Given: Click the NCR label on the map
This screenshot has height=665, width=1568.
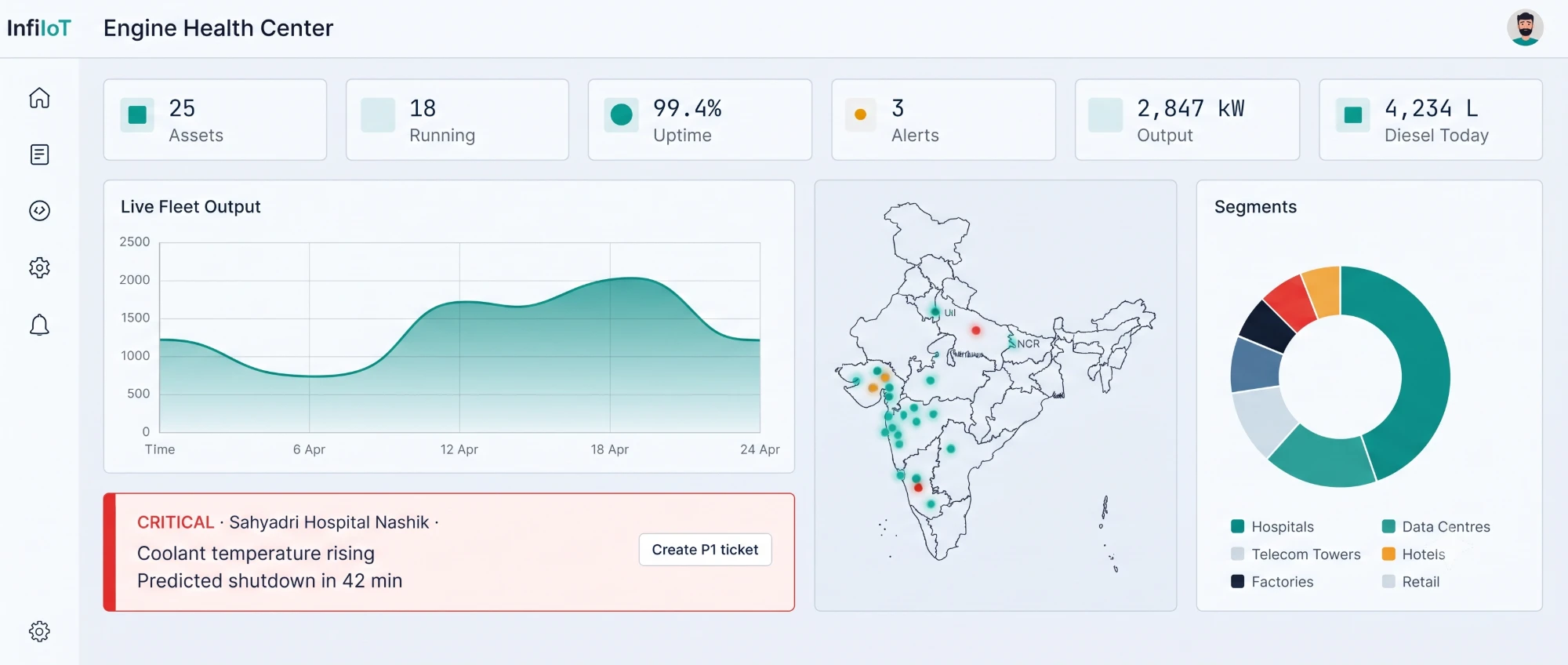Looking at the screenshot, I should [x=1028, y=343].
